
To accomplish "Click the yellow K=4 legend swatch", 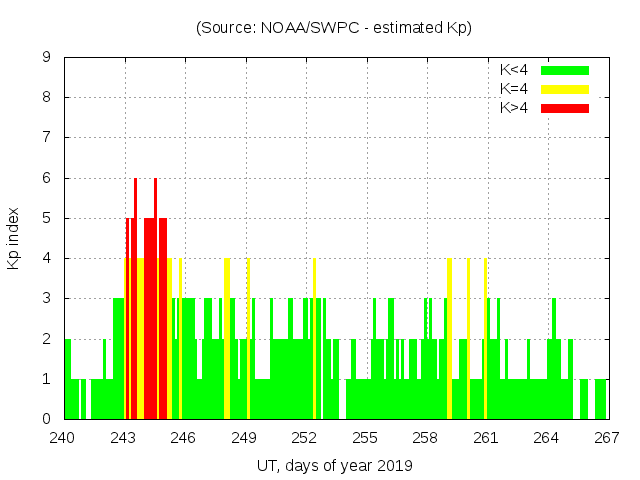I will point(565,89).
